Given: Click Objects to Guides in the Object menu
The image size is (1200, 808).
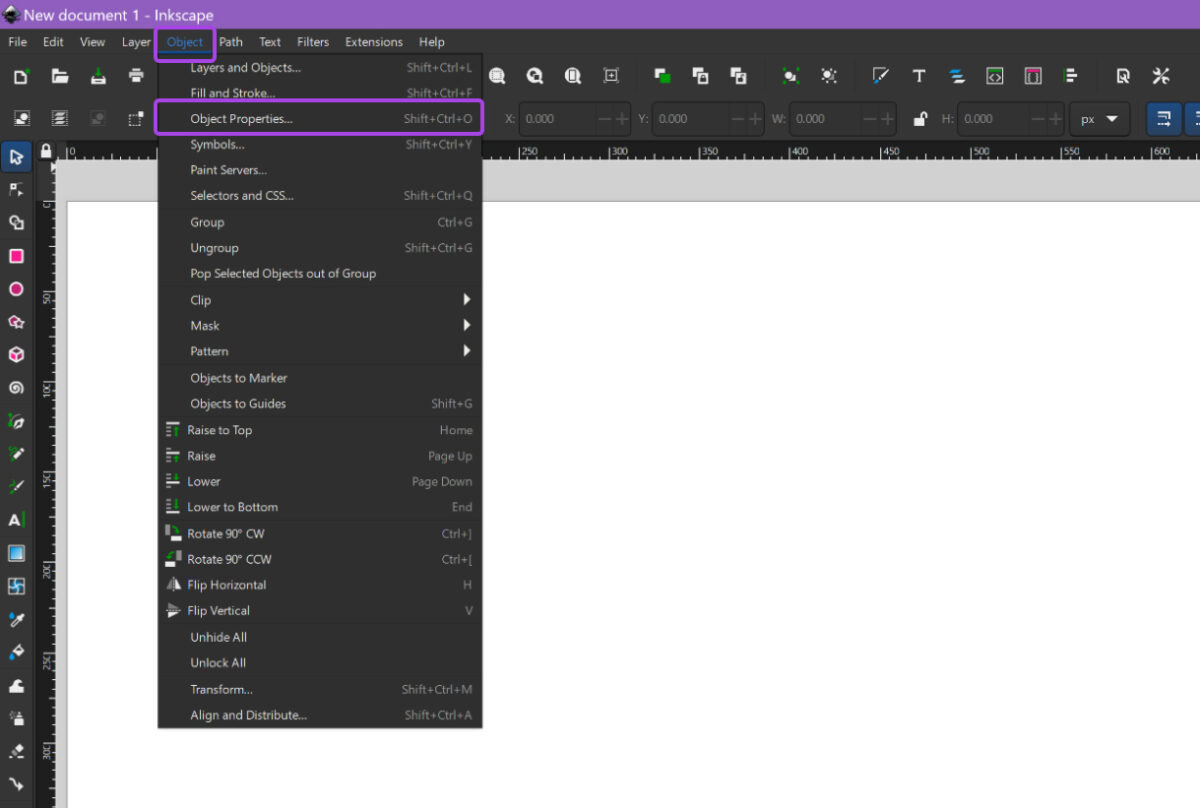Looking at the screenshot, I should pos(237,403).
